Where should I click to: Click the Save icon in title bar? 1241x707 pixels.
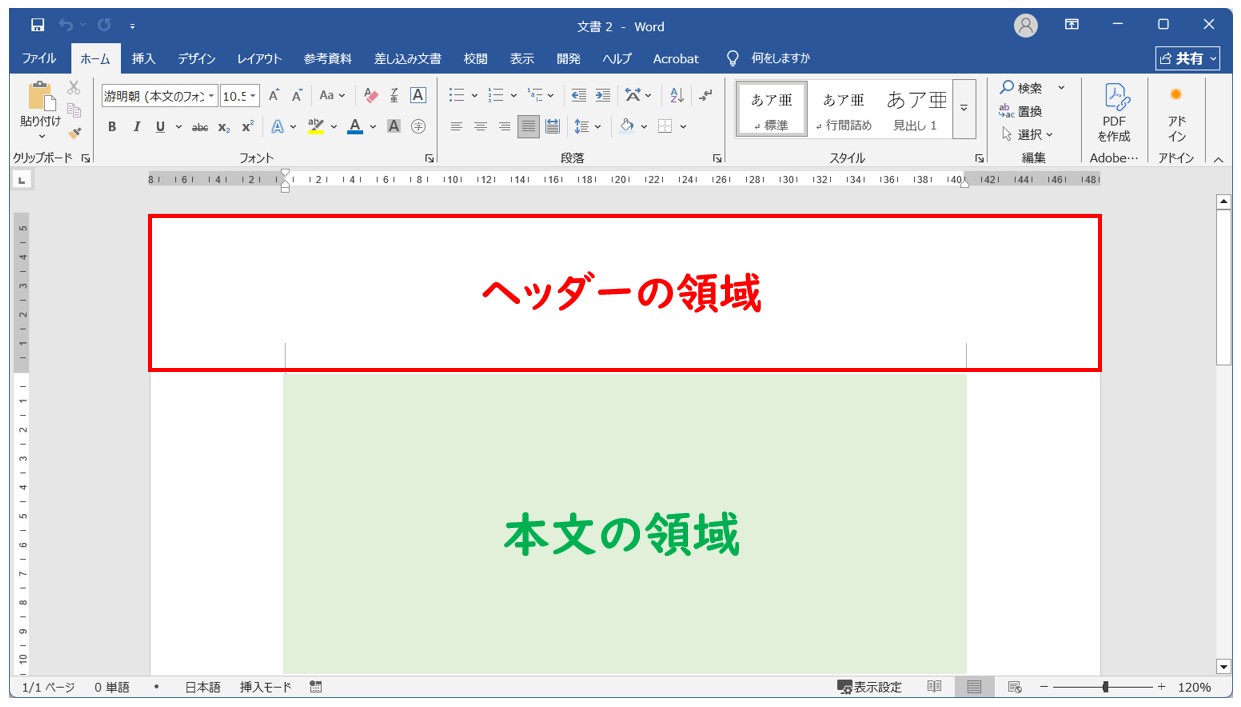click(37, 25)
